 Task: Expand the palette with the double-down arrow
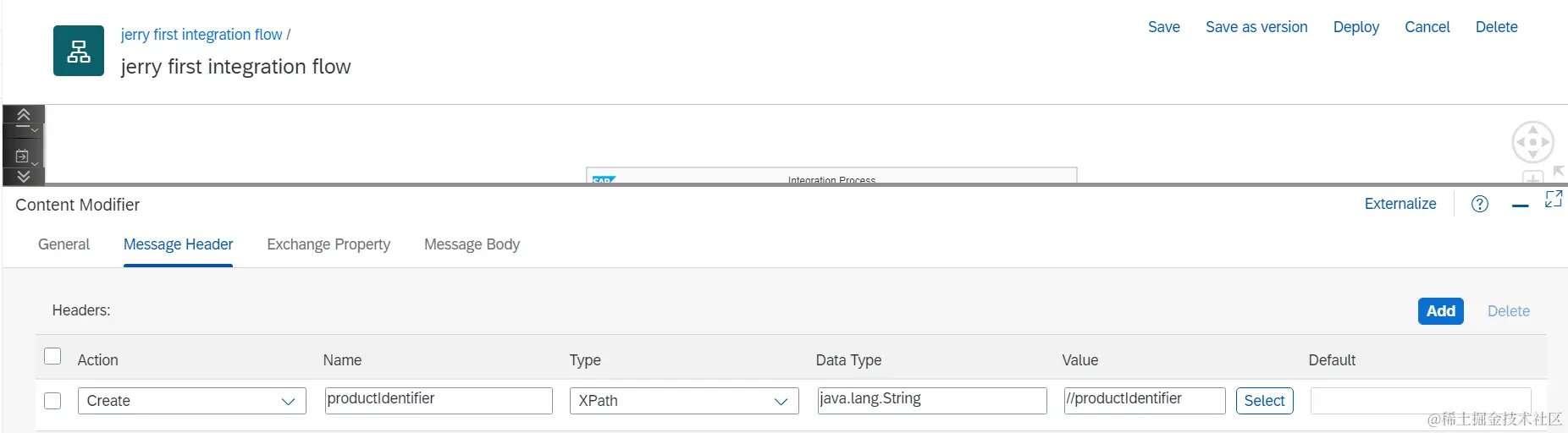point(24,176)
